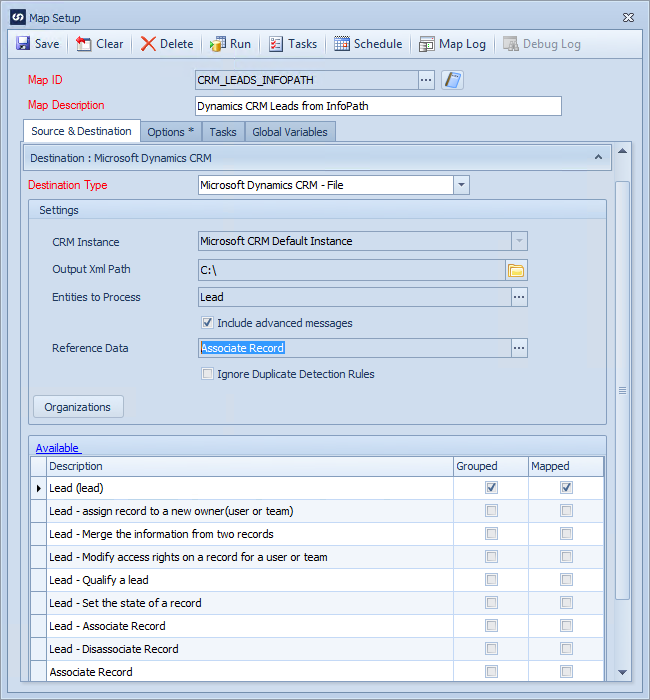
Task: Click the Map ID input field
Action: pyautogui.click(x=307, y=80)
